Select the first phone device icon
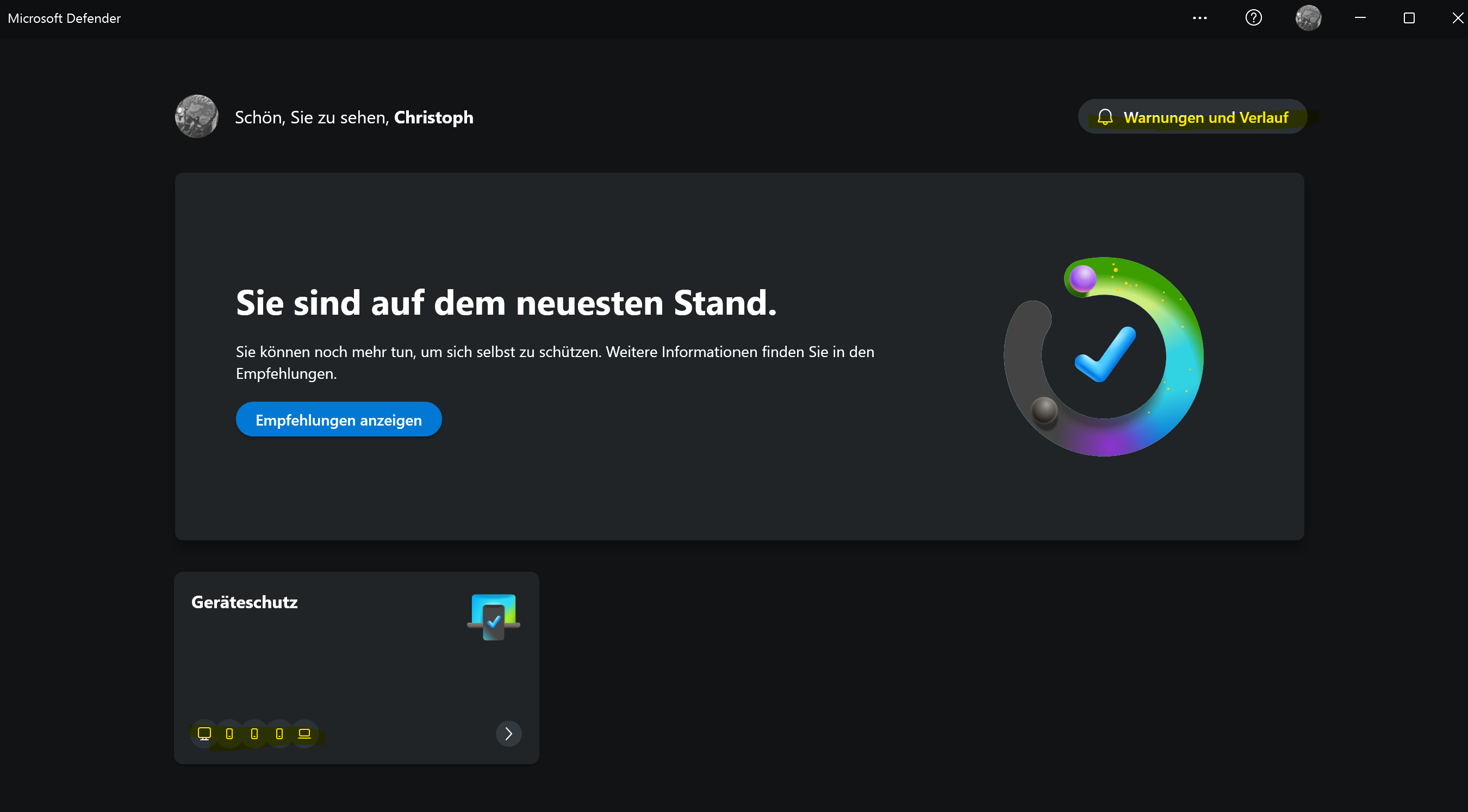The width and height of the screenshot is (1468, 812). coord(229,733)
